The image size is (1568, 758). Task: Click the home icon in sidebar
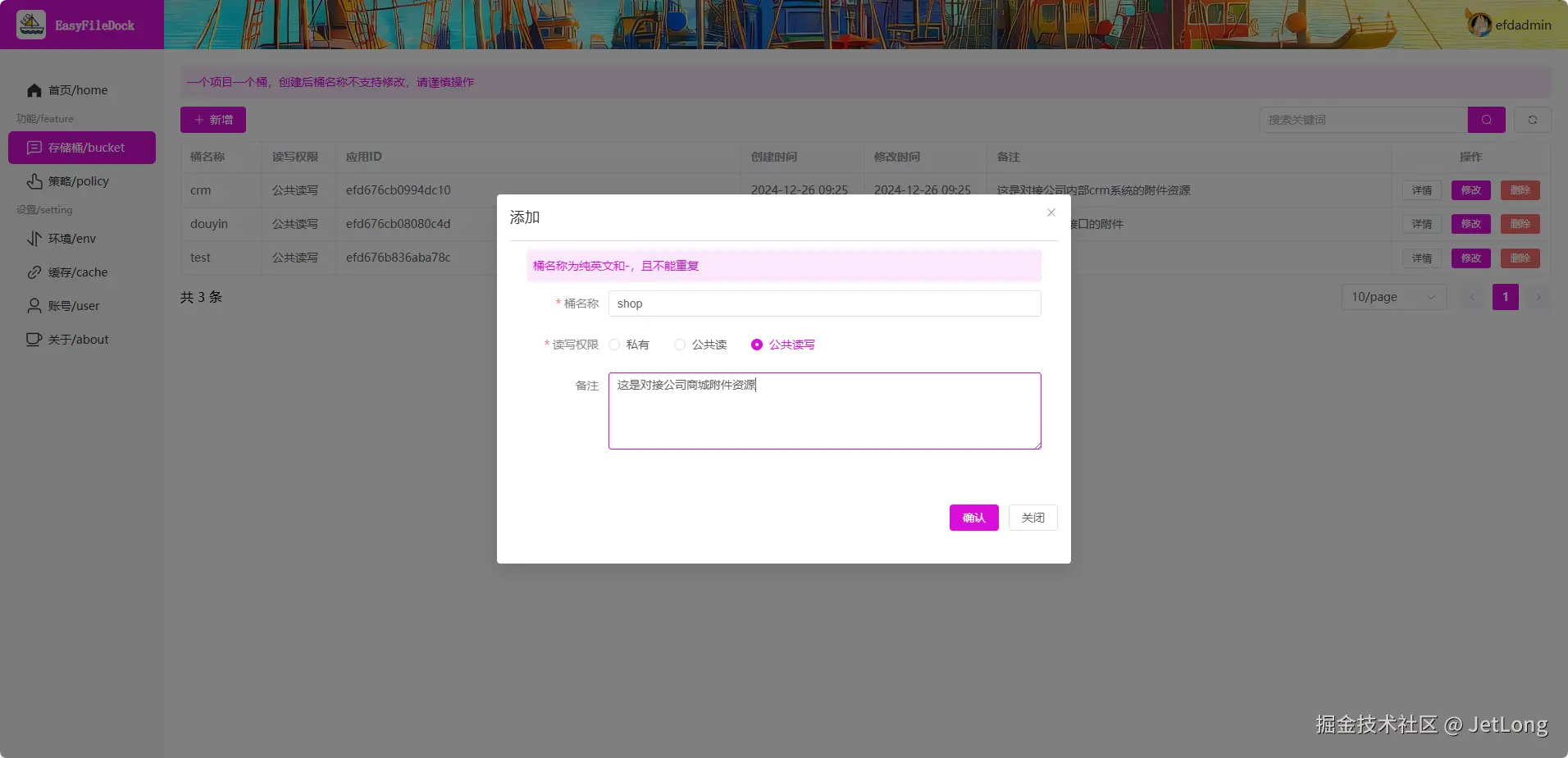pyautogui.click(x=34, y=90)
